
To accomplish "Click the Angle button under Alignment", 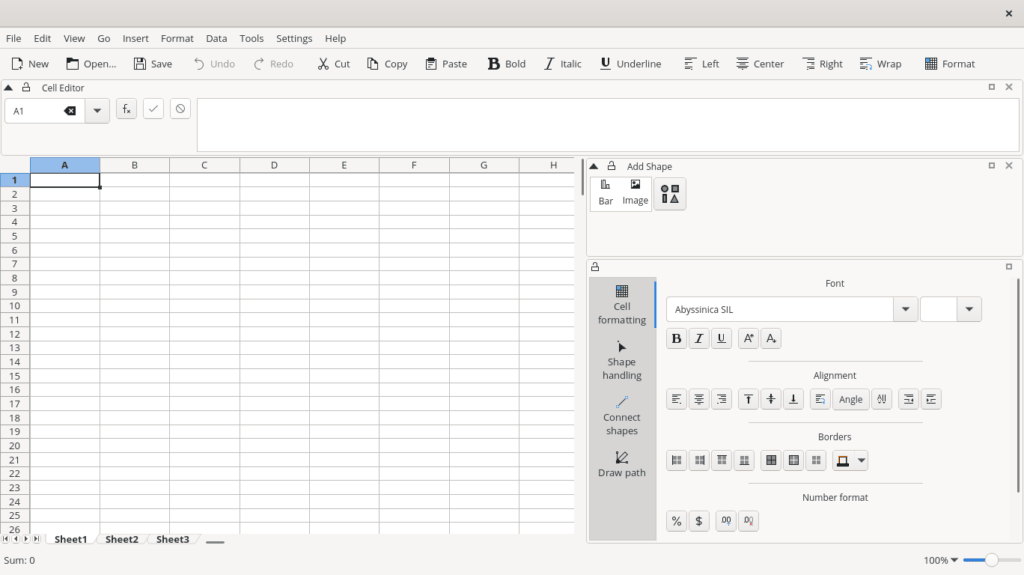I will 851,399.
